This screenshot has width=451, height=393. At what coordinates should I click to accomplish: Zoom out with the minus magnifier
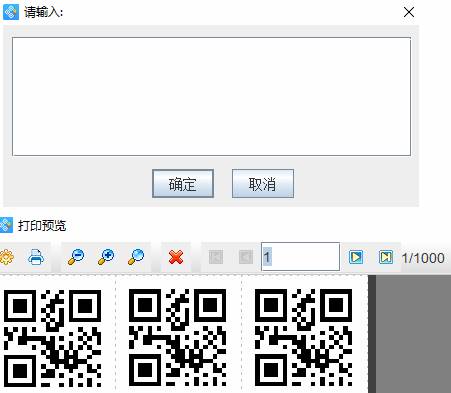(76, 257)
